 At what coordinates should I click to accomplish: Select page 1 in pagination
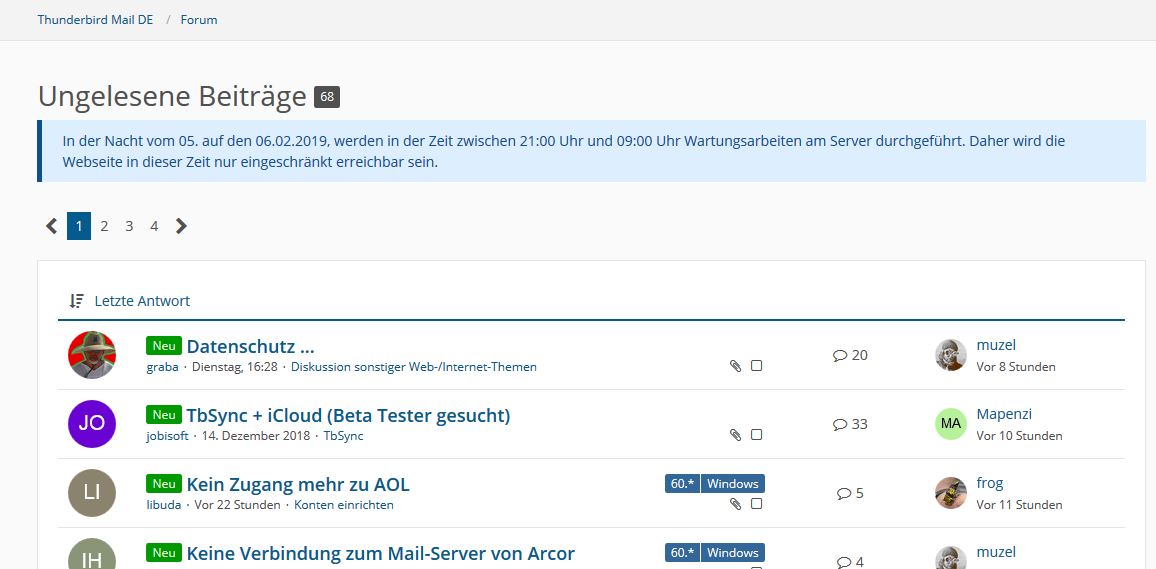coord(79,226)
